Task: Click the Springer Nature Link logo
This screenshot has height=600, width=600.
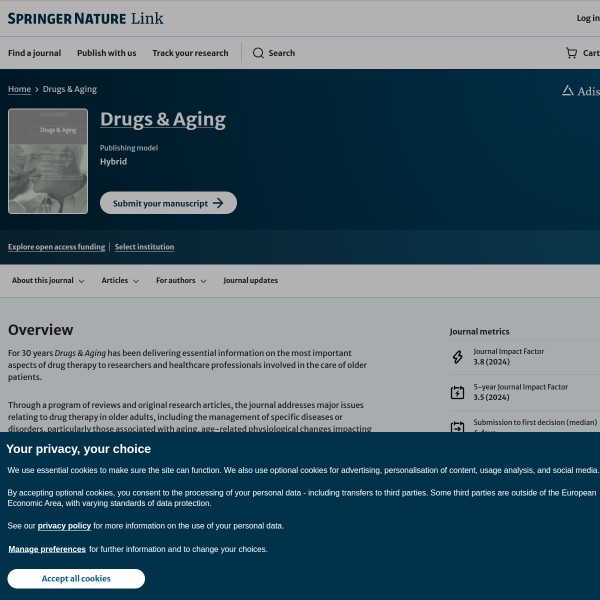Action: [85, 18]
